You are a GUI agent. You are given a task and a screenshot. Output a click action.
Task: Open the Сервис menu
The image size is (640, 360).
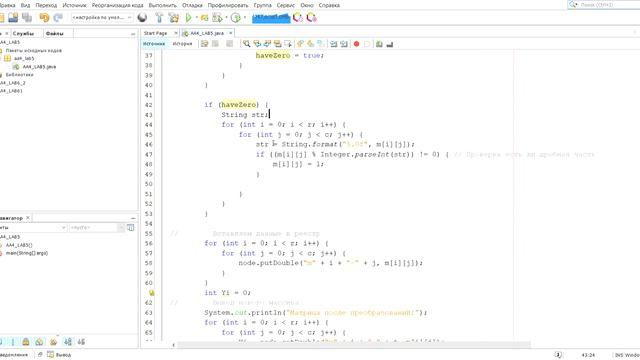tap(286, 5)
